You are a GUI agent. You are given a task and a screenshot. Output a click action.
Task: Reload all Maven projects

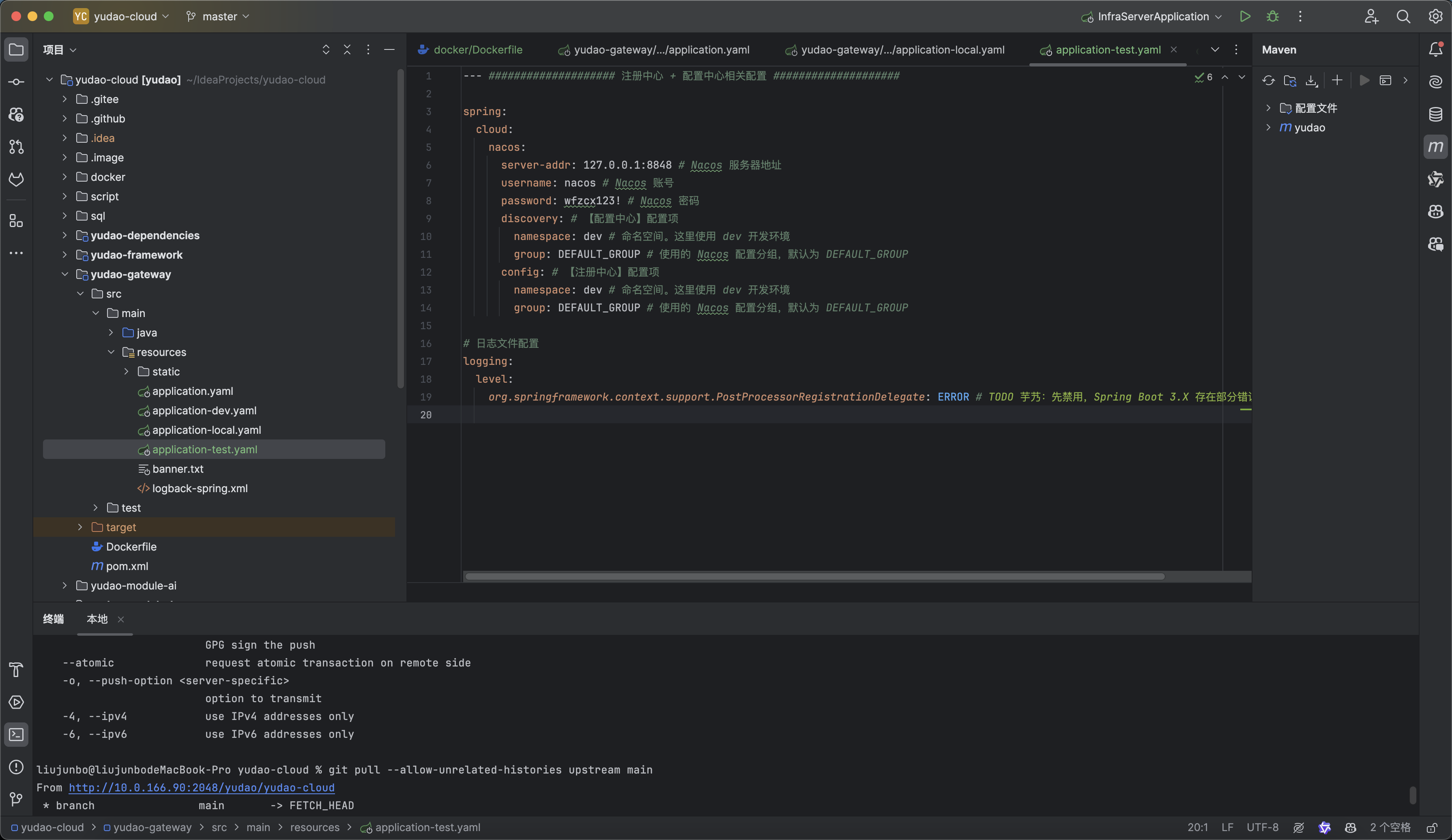tap(1268, 81)
